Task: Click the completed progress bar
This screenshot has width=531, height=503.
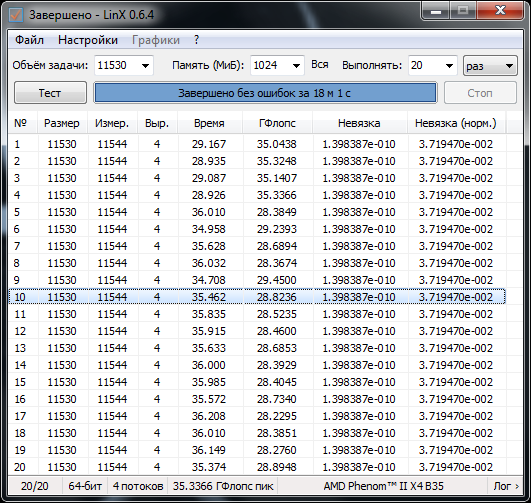Action: pyautogui.click(x=265, y=92)
